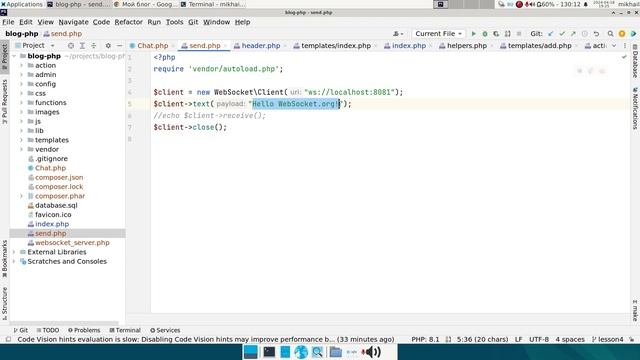The image size is (640, 360).
Task: Open editor tabs three-dot options menu
Action: tap(624, 46)
